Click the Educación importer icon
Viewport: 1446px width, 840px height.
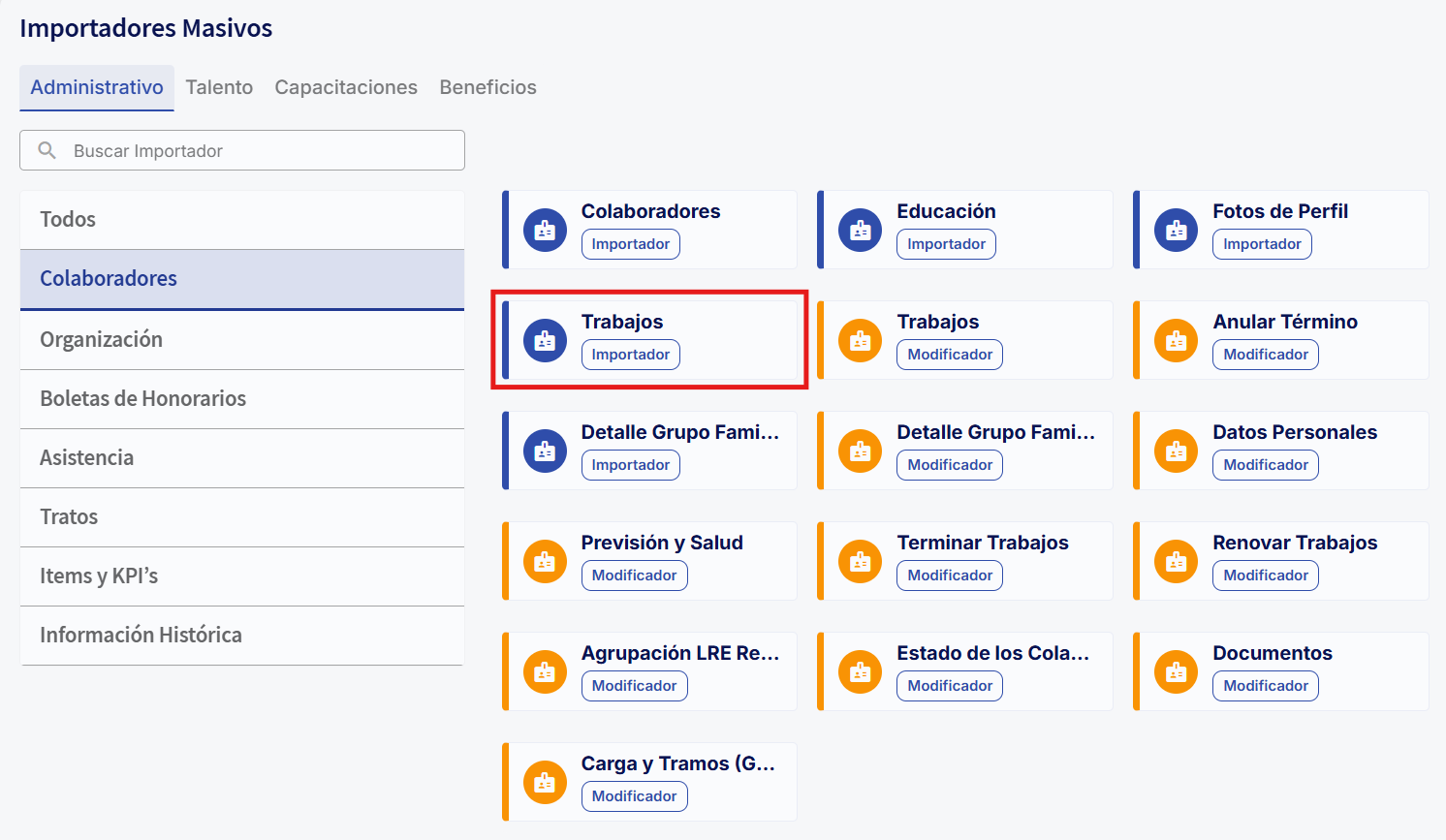coord(861,230)
